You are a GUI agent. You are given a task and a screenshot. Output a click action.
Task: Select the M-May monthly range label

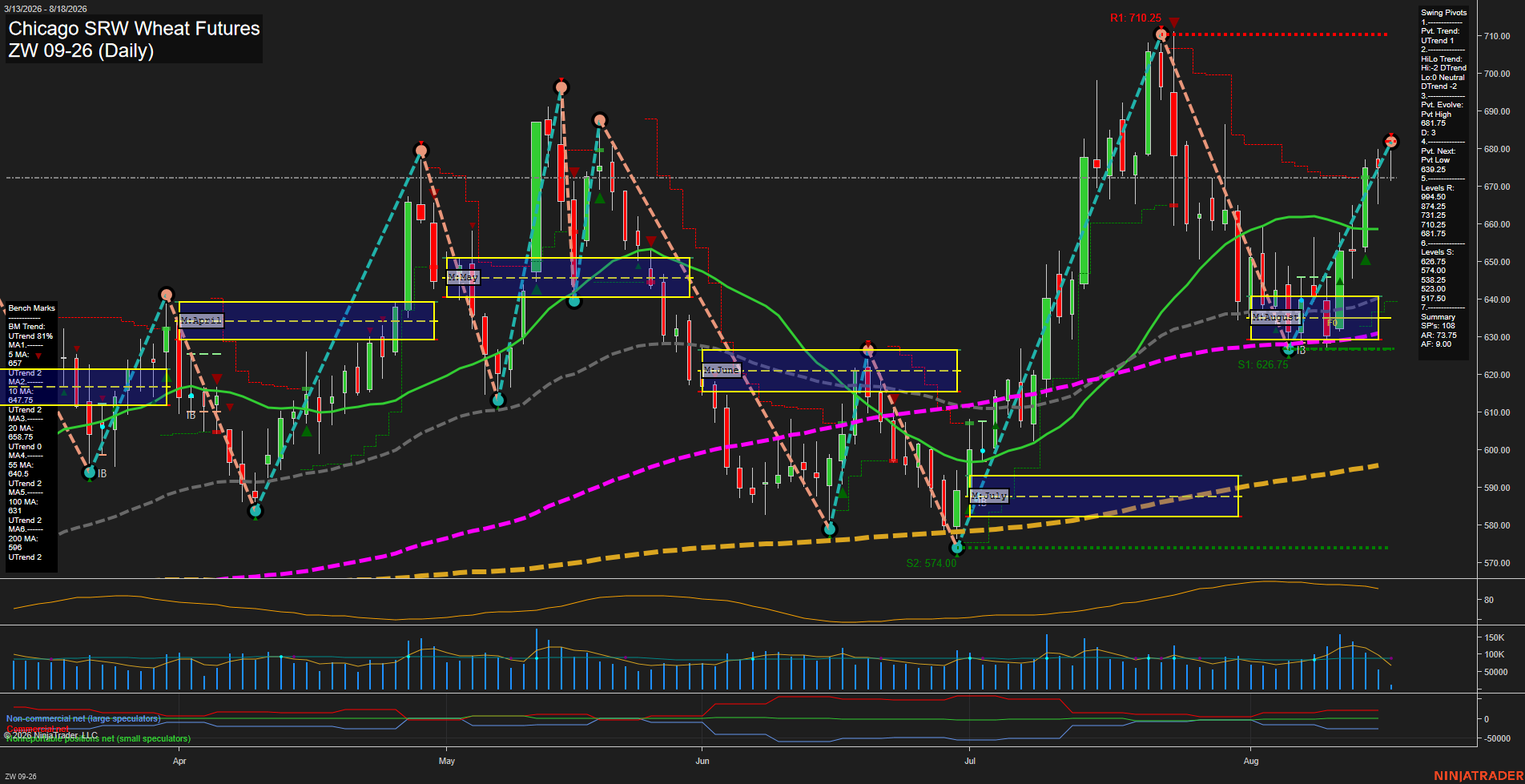click(x=463, y=277)
